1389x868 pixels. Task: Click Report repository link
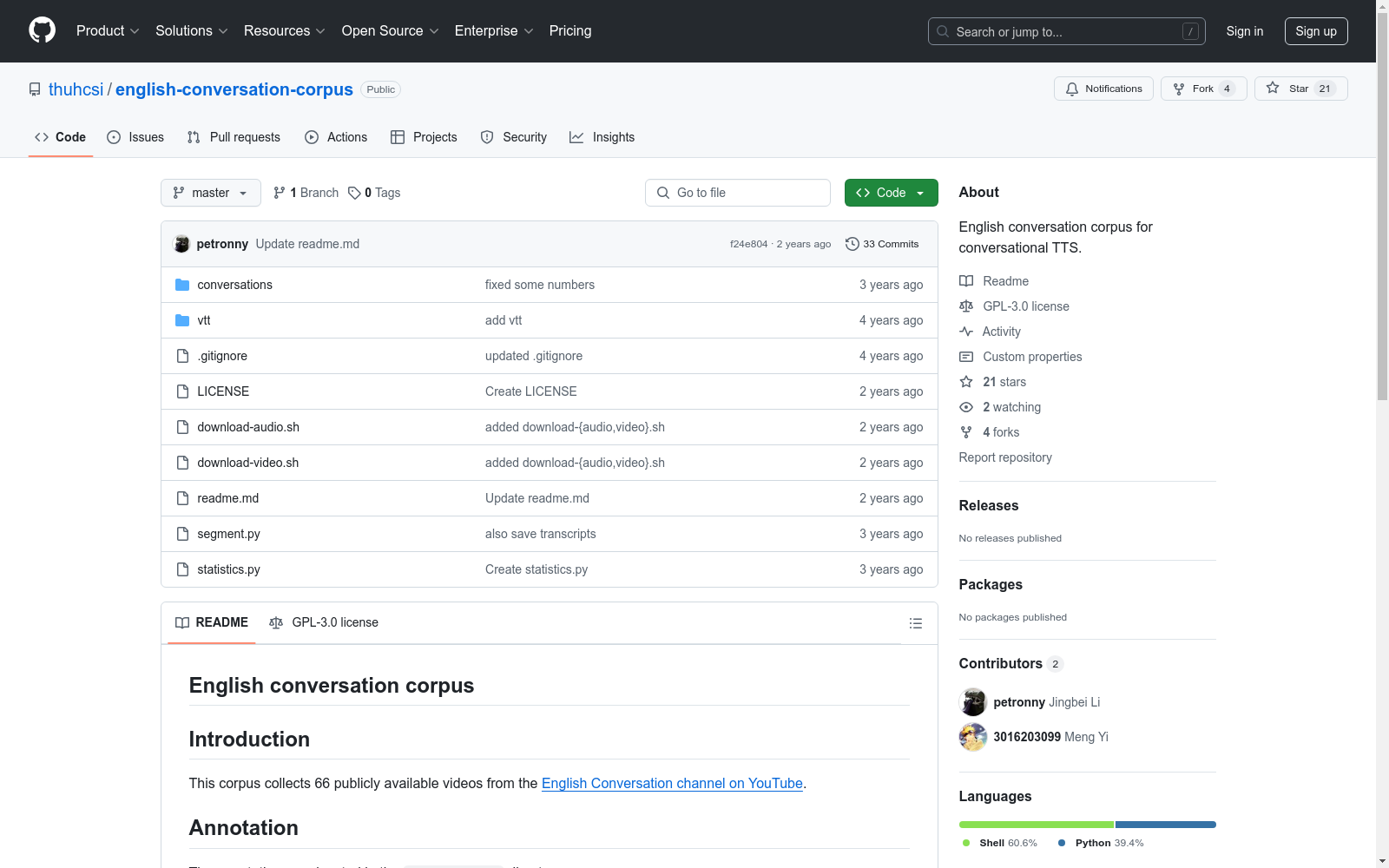point(1005,457)
